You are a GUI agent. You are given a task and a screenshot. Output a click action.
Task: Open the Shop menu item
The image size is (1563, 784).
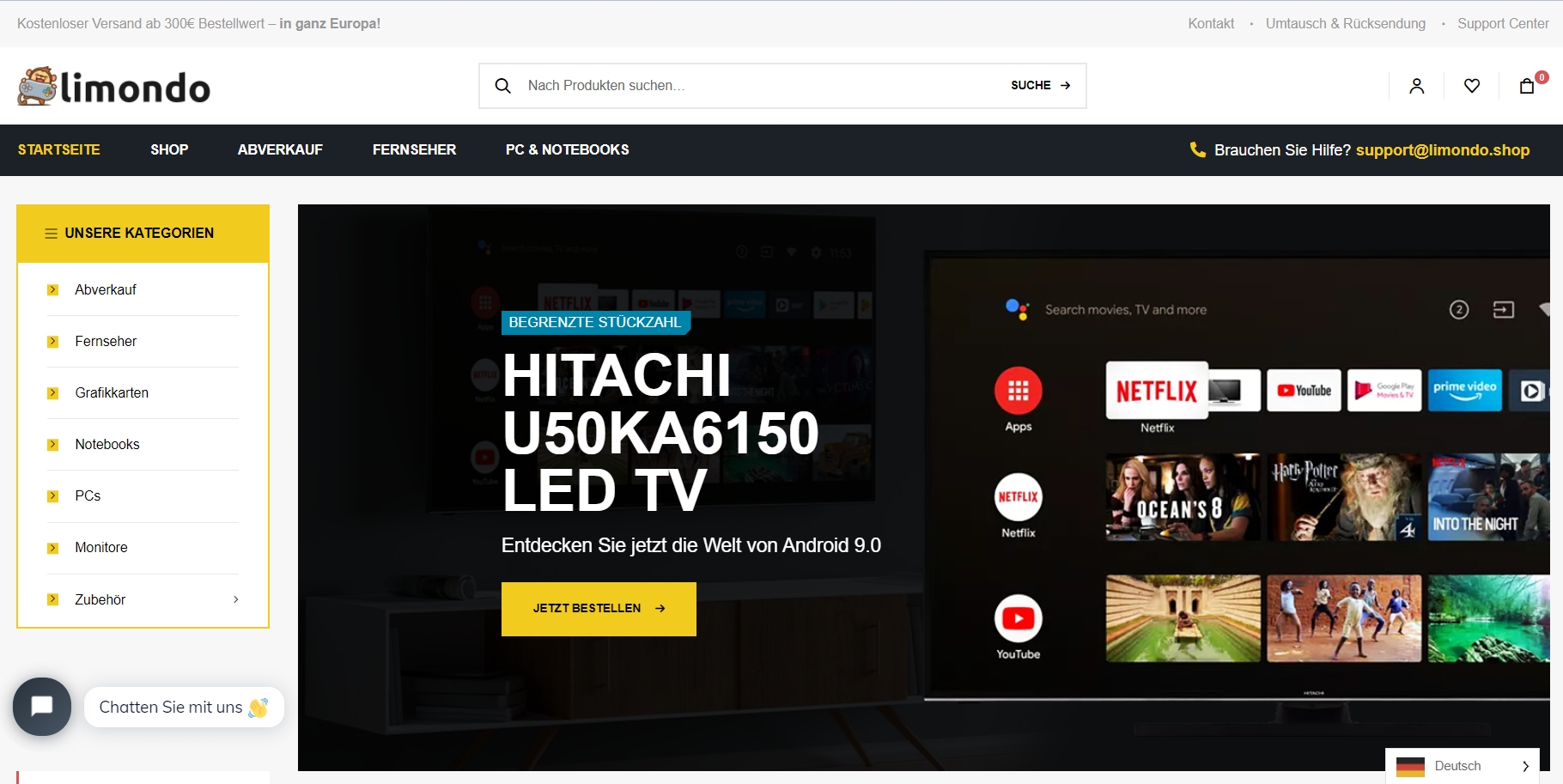pos(169,149)
